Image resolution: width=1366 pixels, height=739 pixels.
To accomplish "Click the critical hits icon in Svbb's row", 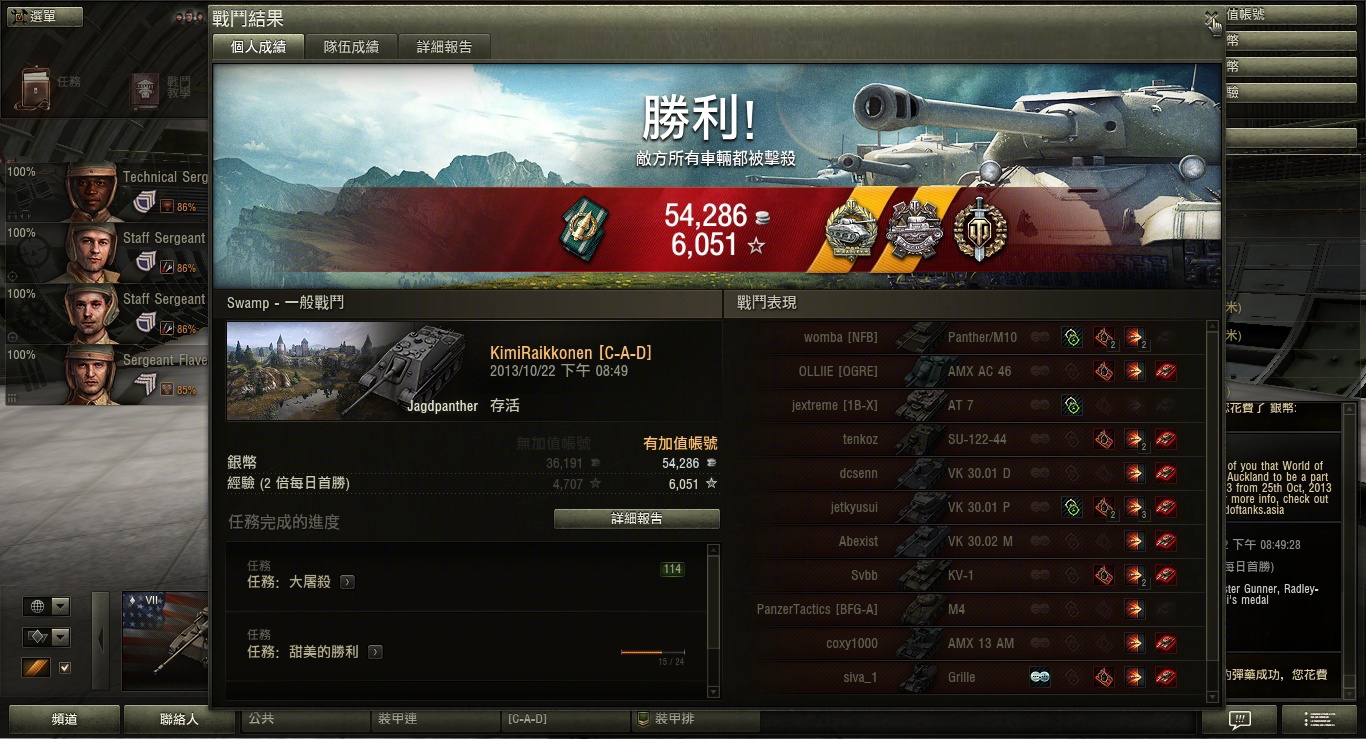I will point(1103,575).
